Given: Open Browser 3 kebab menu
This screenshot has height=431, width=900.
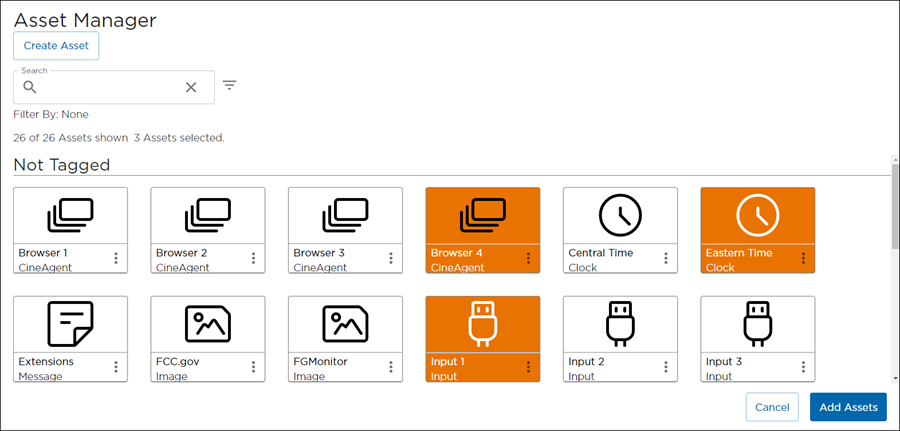Looking at the screenshot, I should [x=391, y=259].
